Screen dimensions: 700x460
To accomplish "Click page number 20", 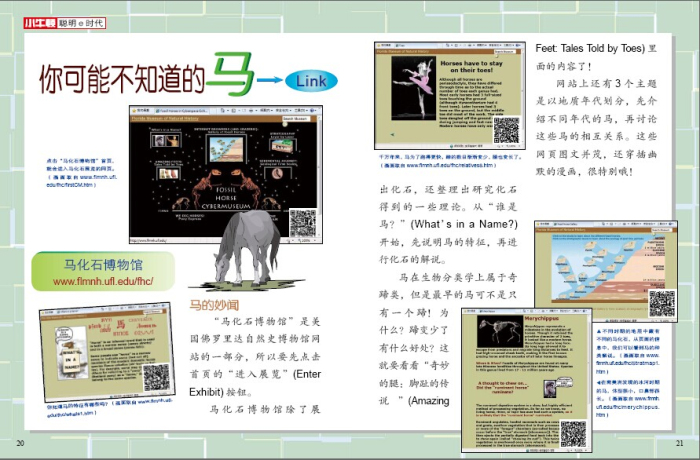I will [x=20, y=442].
